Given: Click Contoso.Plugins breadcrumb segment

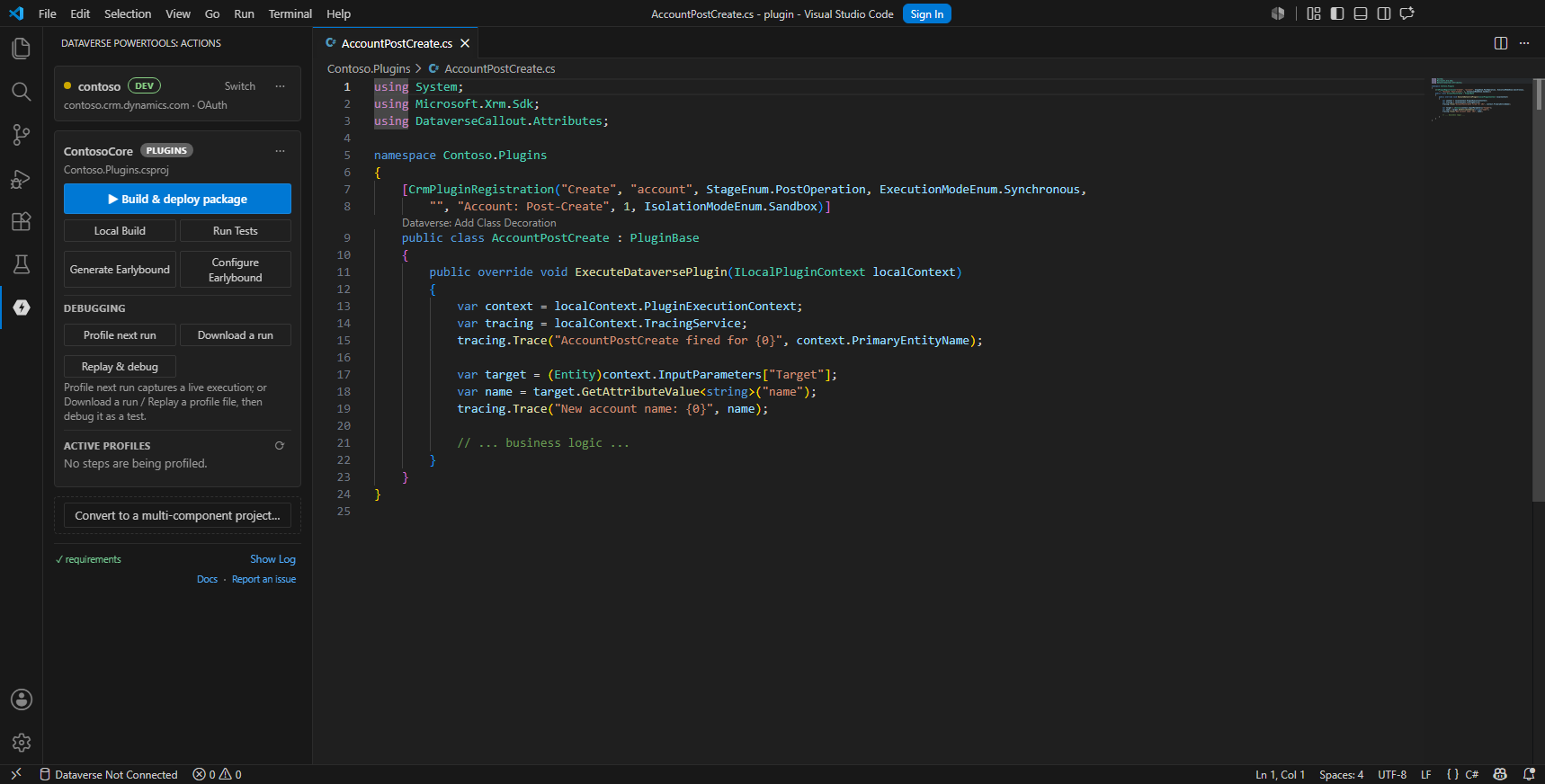Looking at the screenshot, I should (x=369, y=68).
